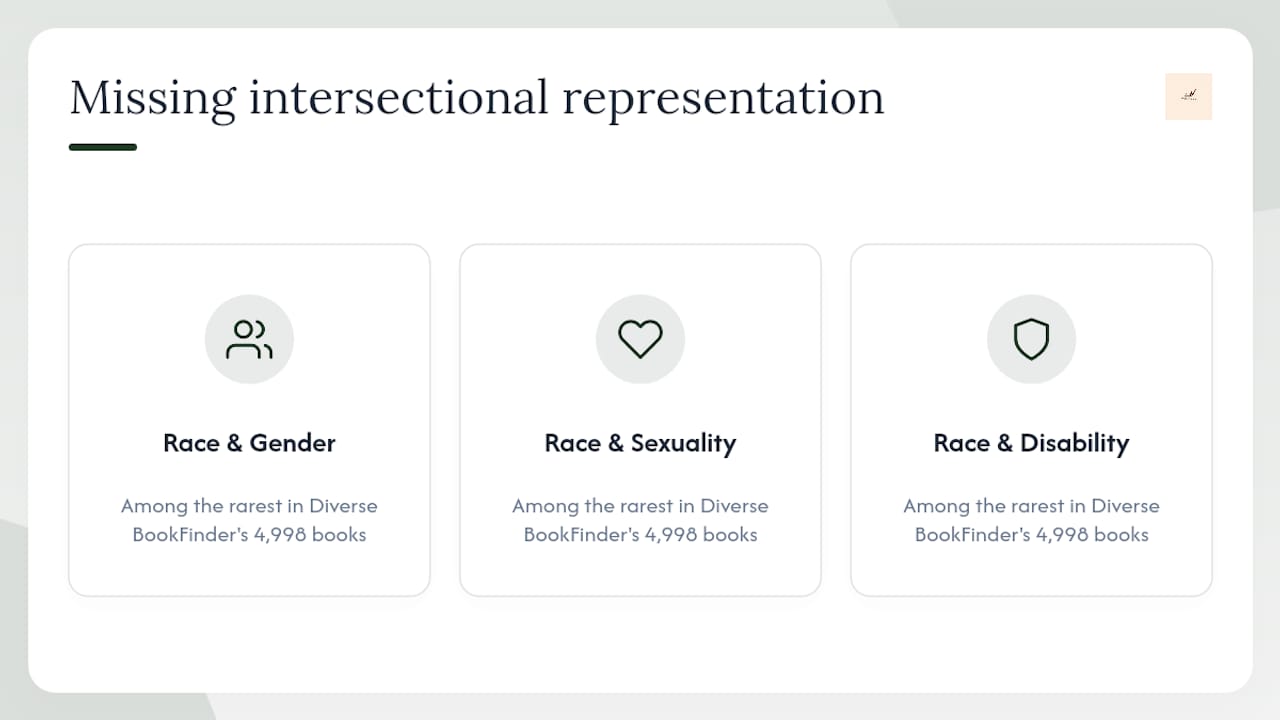Click "Among the rarest" text under Race & Sexuality
The width and height of the screenshot is (1280, 720).
pos(593,506)
